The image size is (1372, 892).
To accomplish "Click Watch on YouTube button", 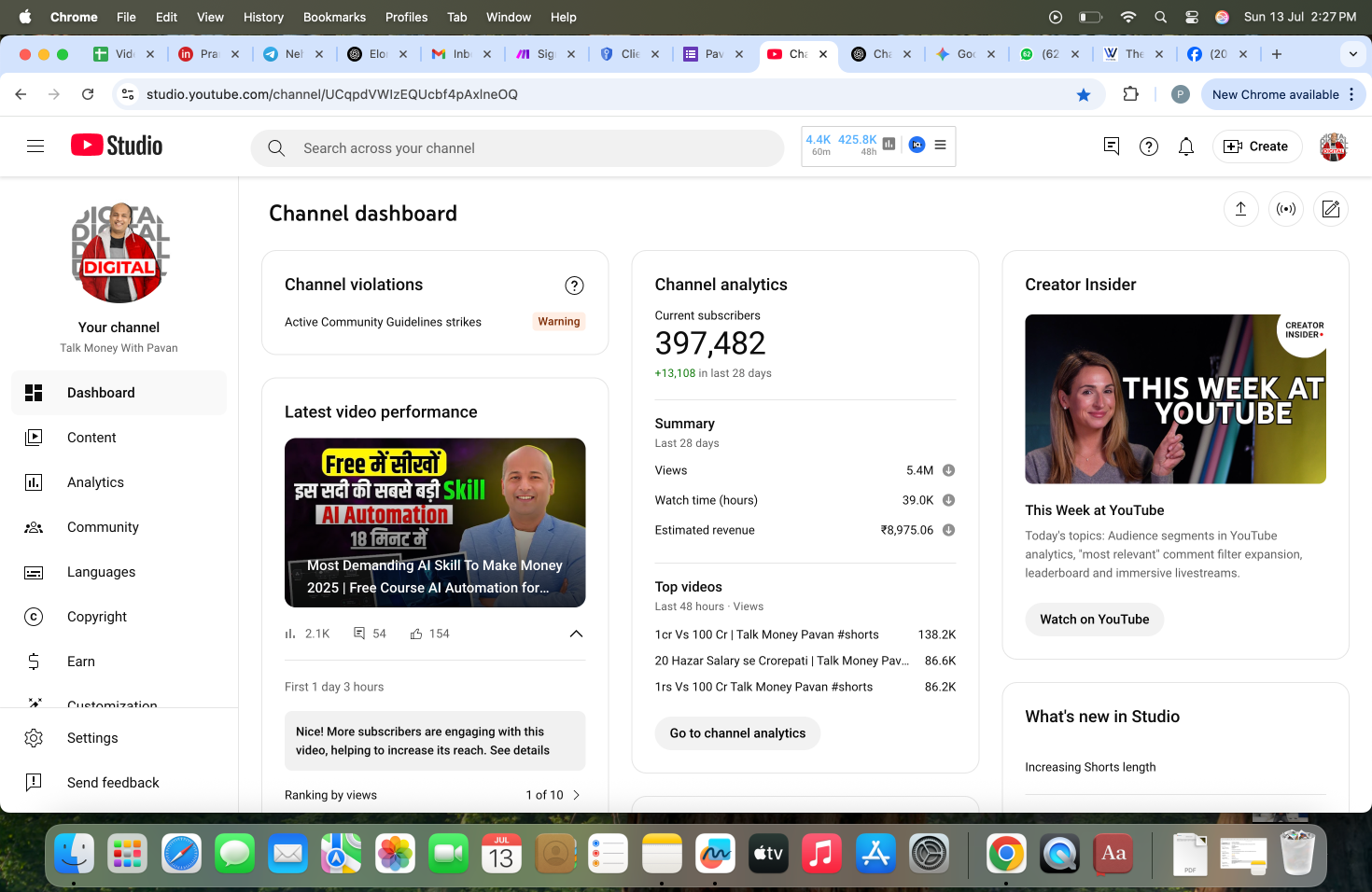I will coord(1094,620).
